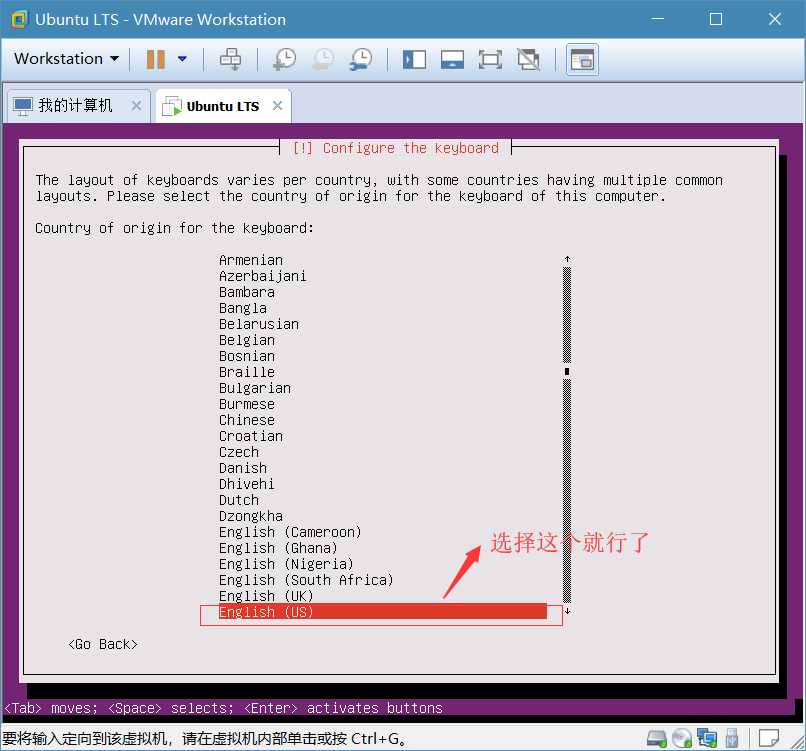Click the hard disk status icon
The width and height of the screenshot is (806, 751).
click(x=657, y=739)
